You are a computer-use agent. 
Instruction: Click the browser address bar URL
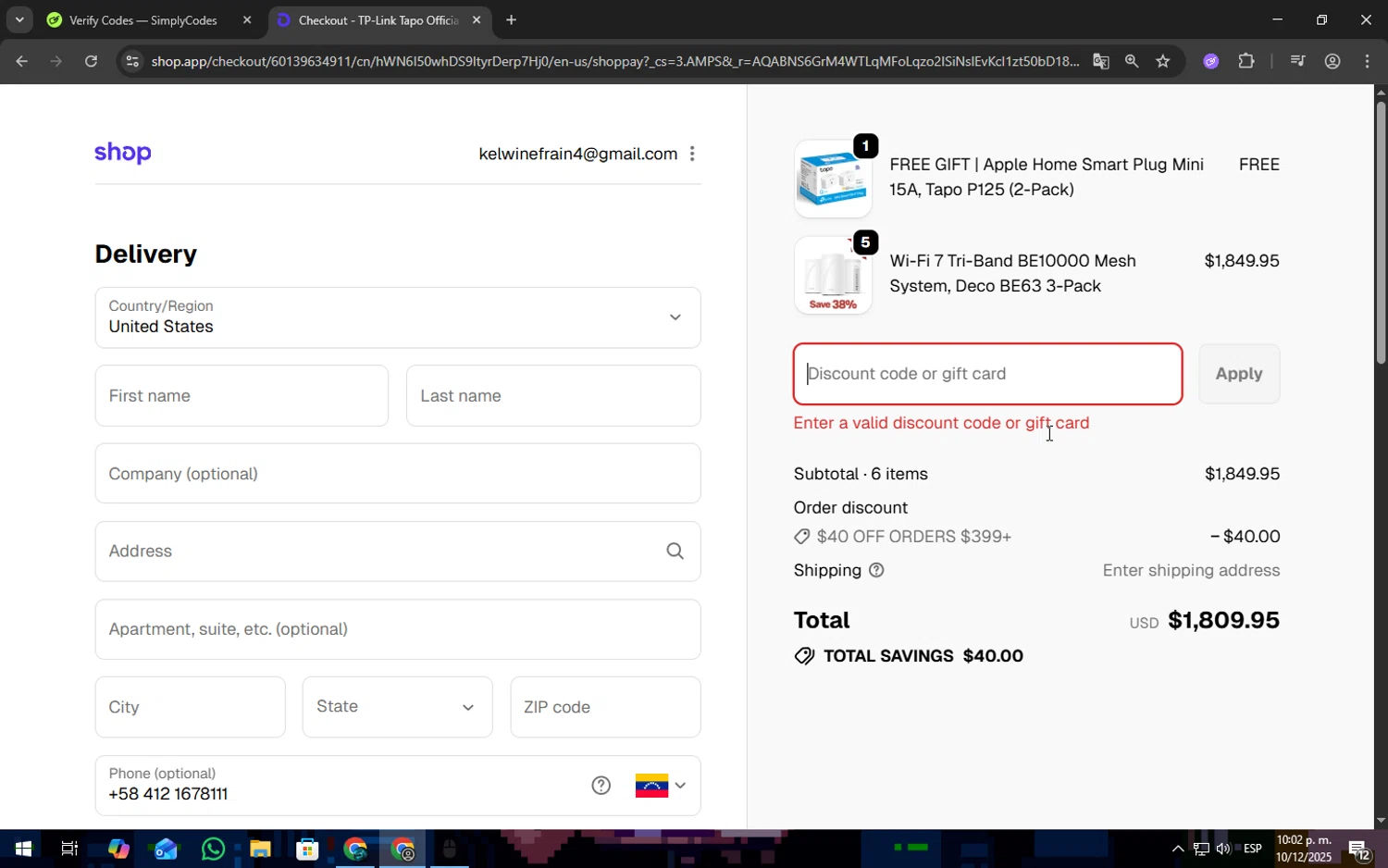(x=614, y=61)
